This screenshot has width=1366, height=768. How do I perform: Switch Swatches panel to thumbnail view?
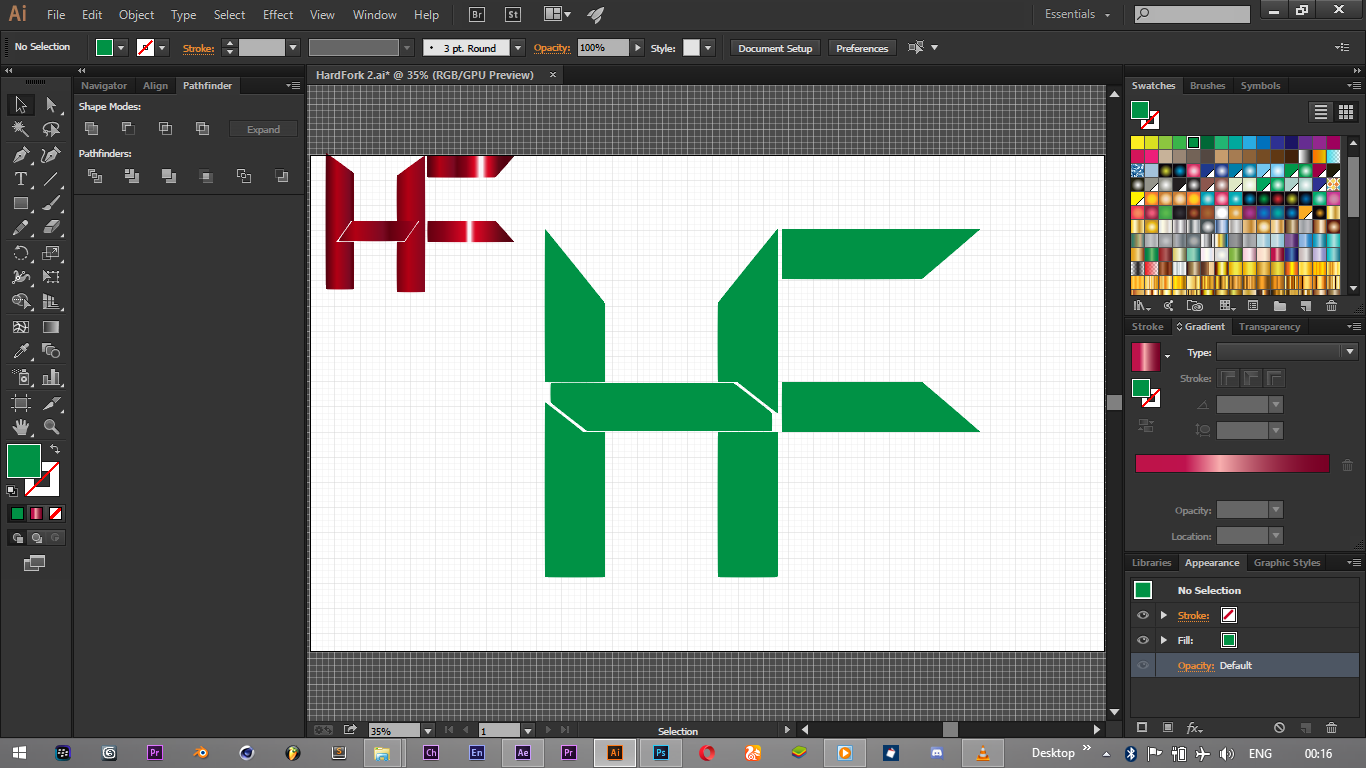tap(1345, 112)
